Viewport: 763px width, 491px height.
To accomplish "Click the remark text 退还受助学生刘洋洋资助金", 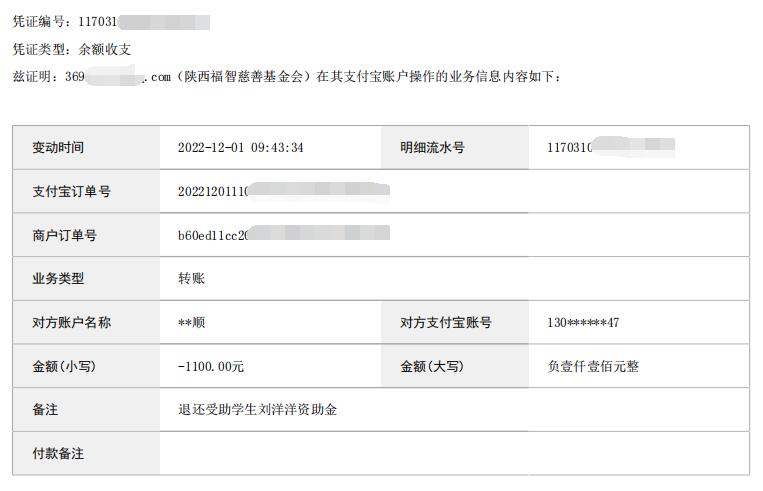I will tap(257, 409).
